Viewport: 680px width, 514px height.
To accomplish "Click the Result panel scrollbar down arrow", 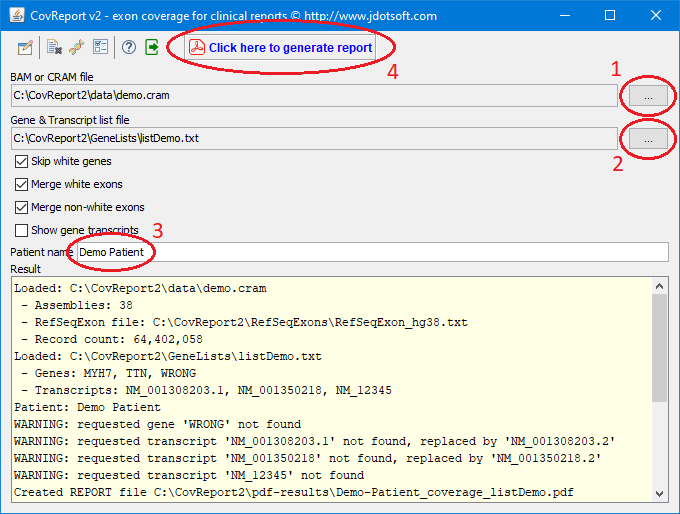I will click(660, 493).
